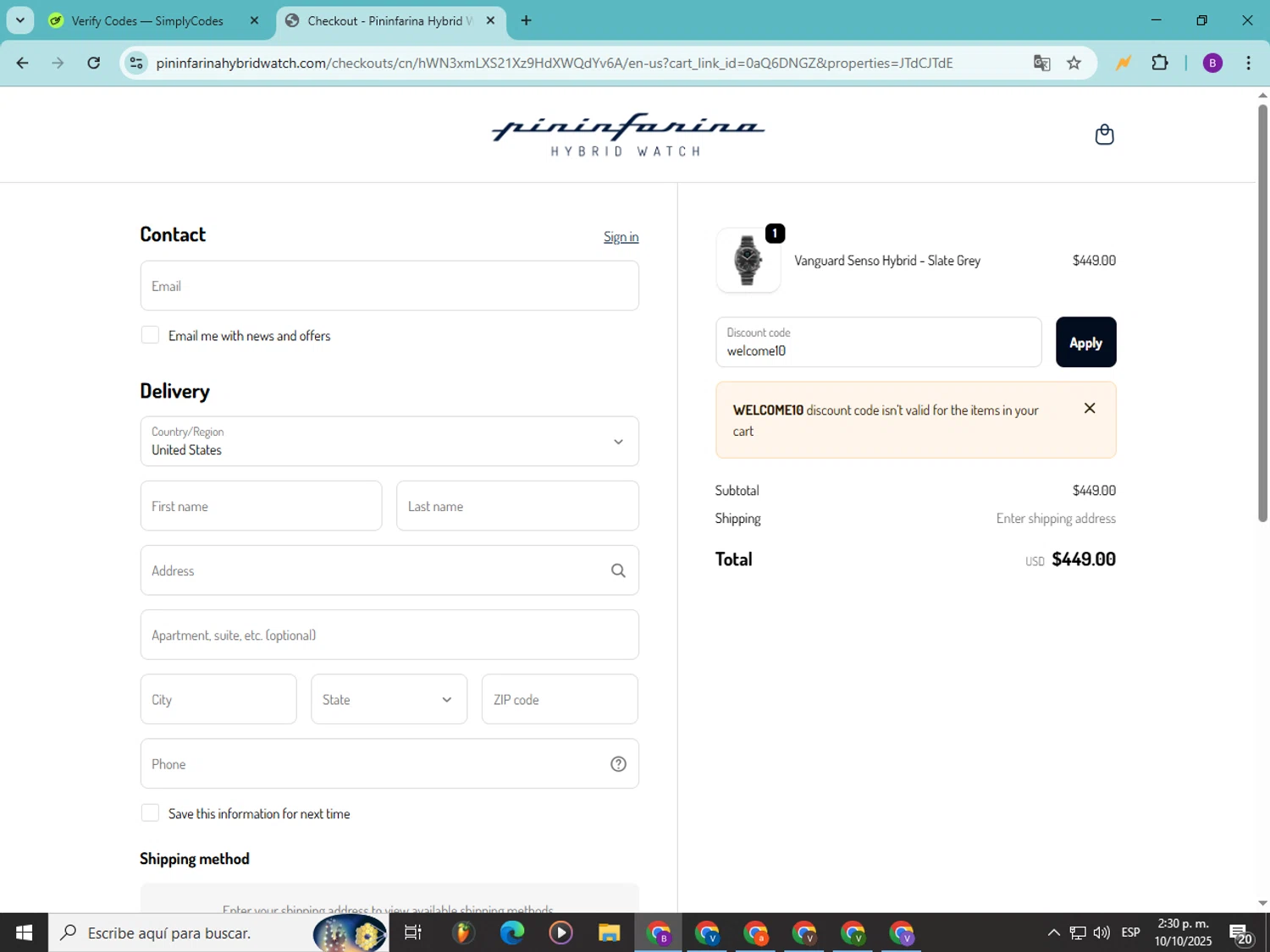
Task: Click the Enter shipping address text
Action: (x=1056, y=519)
